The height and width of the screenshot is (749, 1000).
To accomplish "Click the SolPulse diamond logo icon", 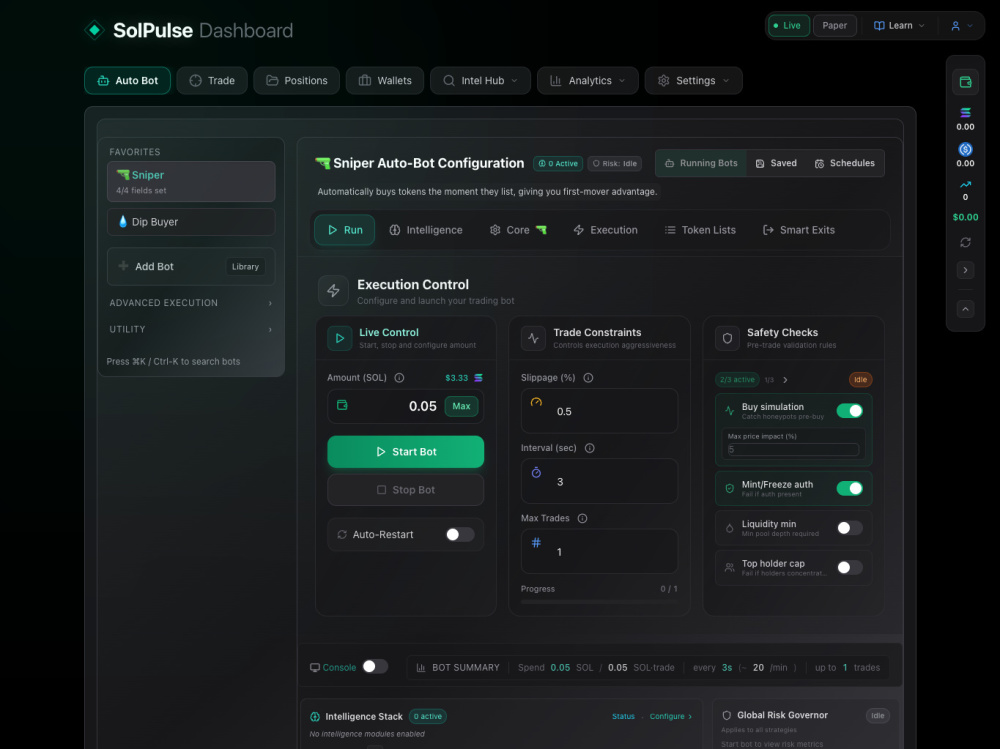I will (94, 30).
